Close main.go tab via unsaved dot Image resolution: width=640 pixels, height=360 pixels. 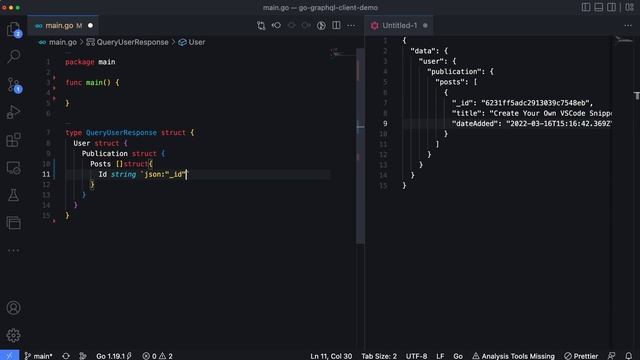coord(90,26)
